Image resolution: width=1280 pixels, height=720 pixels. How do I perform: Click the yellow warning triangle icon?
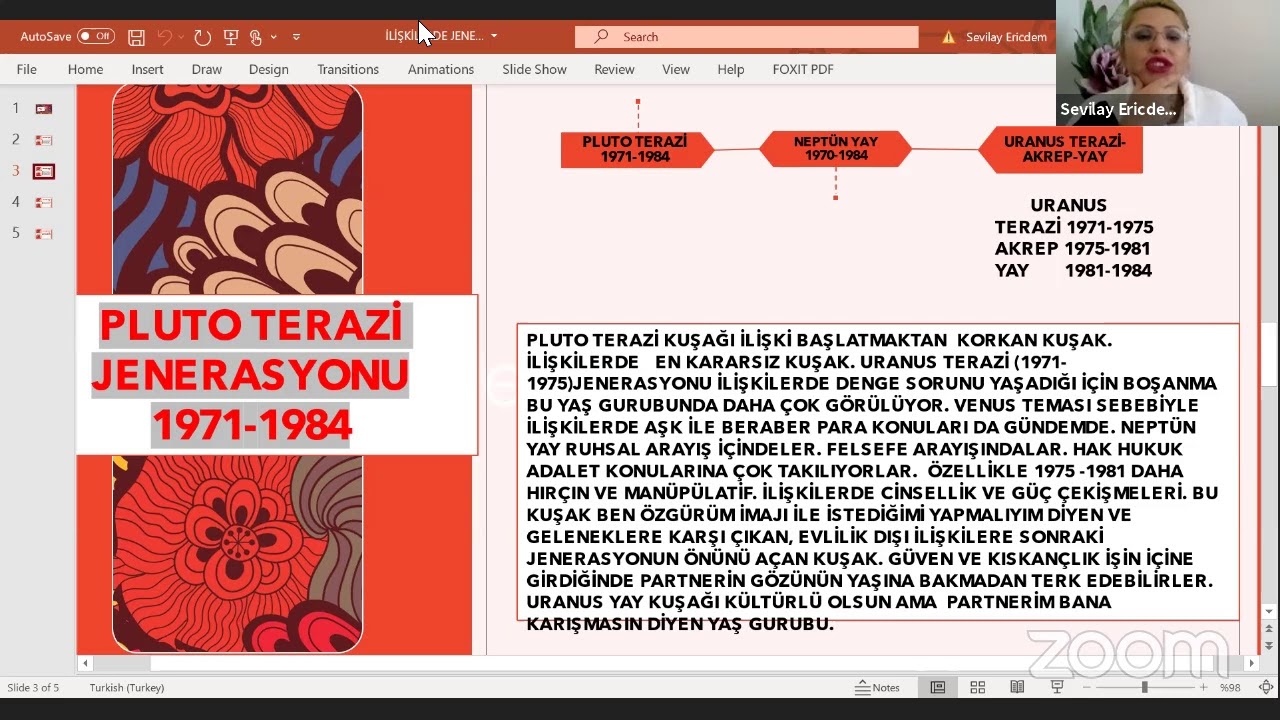pos(948,37)
